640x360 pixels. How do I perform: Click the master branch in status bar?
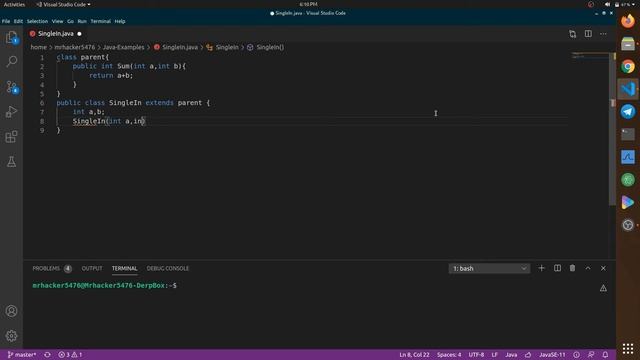point(22,355)
